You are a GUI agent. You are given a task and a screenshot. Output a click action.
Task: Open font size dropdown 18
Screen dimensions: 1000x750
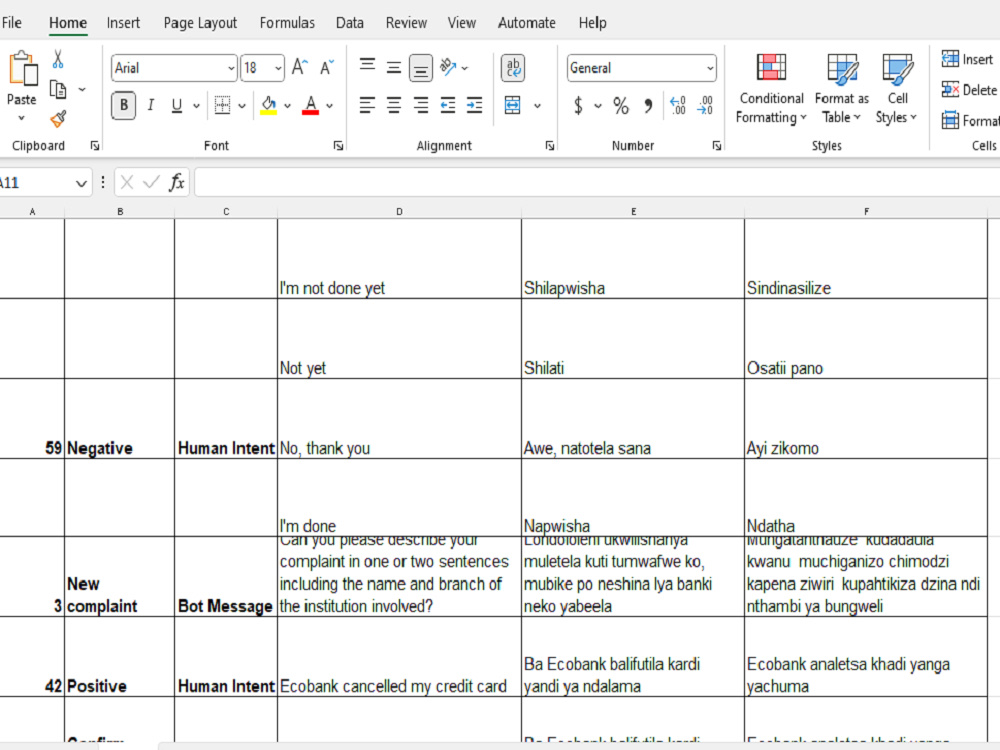click(x=278, y=68)
